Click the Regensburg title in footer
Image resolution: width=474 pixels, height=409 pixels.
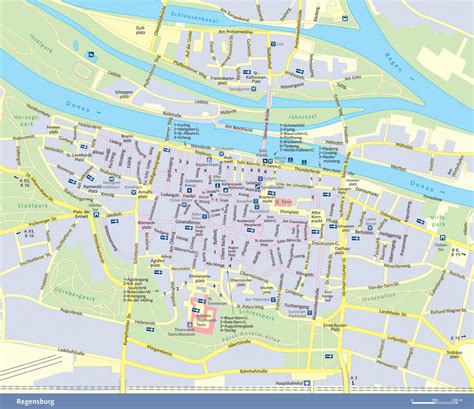tap(35, 402)
